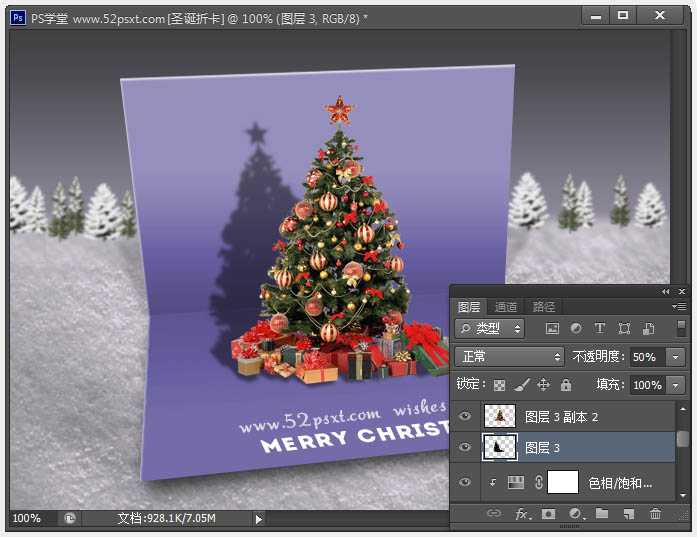Screen dimensions: 697x537
Task: Filter layers by type (T) icon
Action: point(600,329)
